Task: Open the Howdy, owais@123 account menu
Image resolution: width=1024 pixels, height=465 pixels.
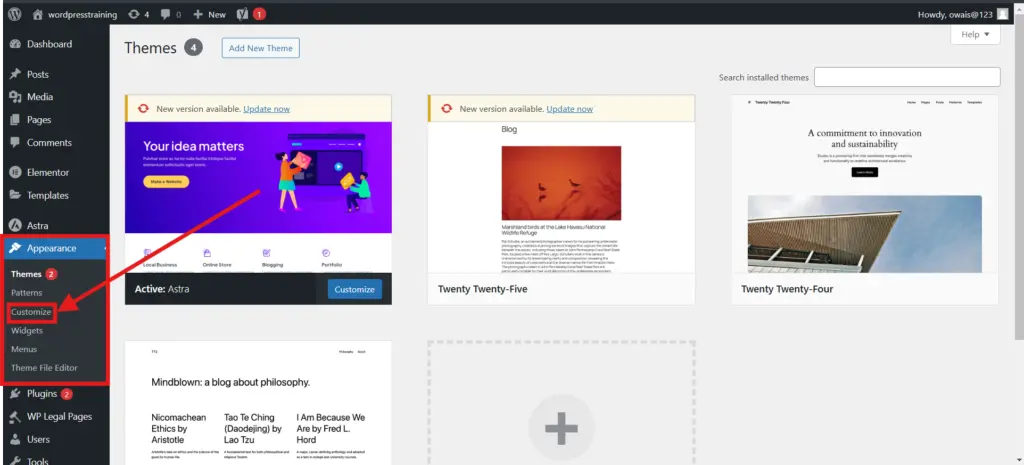Action: (x=963, y=14)
